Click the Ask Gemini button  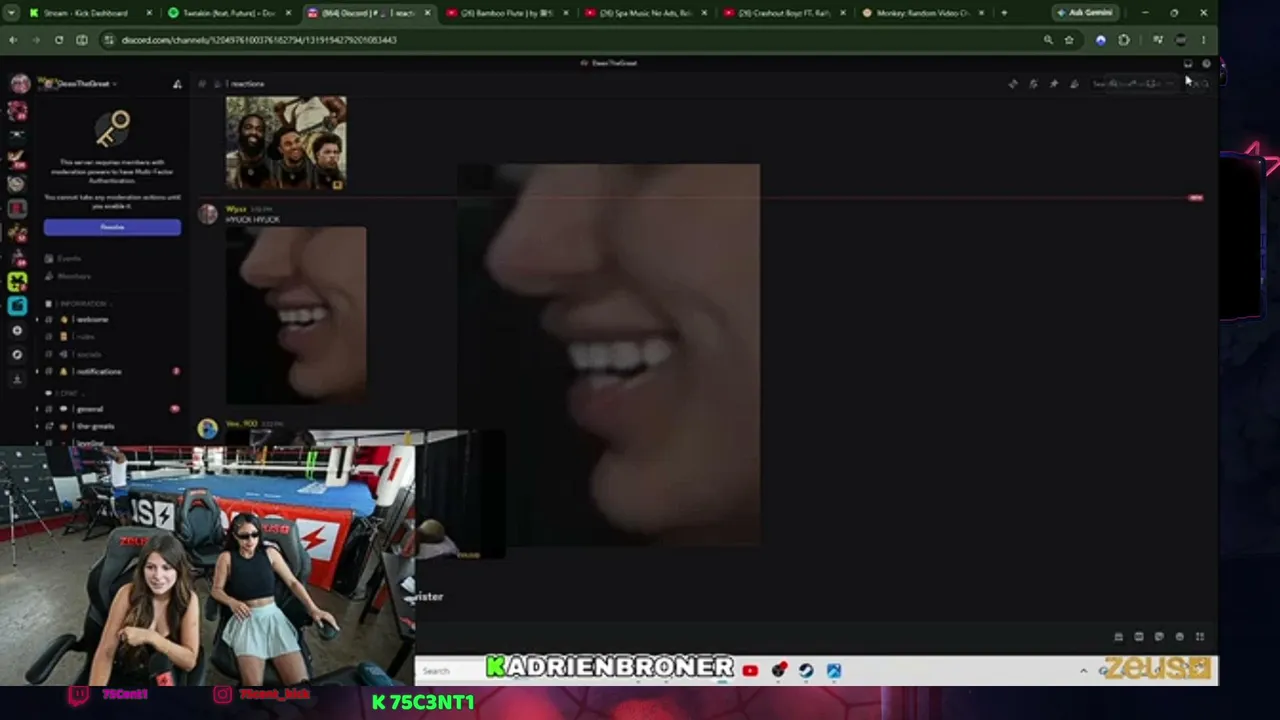click(x=1085, y=13)
